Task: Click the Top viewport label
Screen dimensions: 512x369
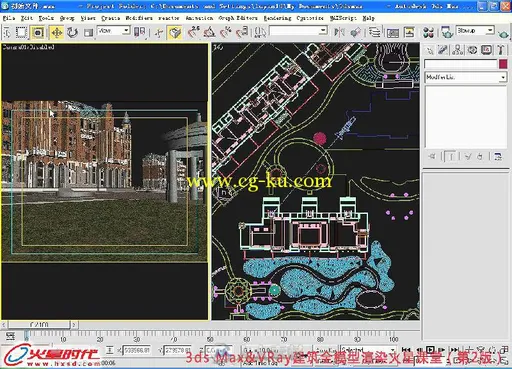Action: (x=218, y=47)
